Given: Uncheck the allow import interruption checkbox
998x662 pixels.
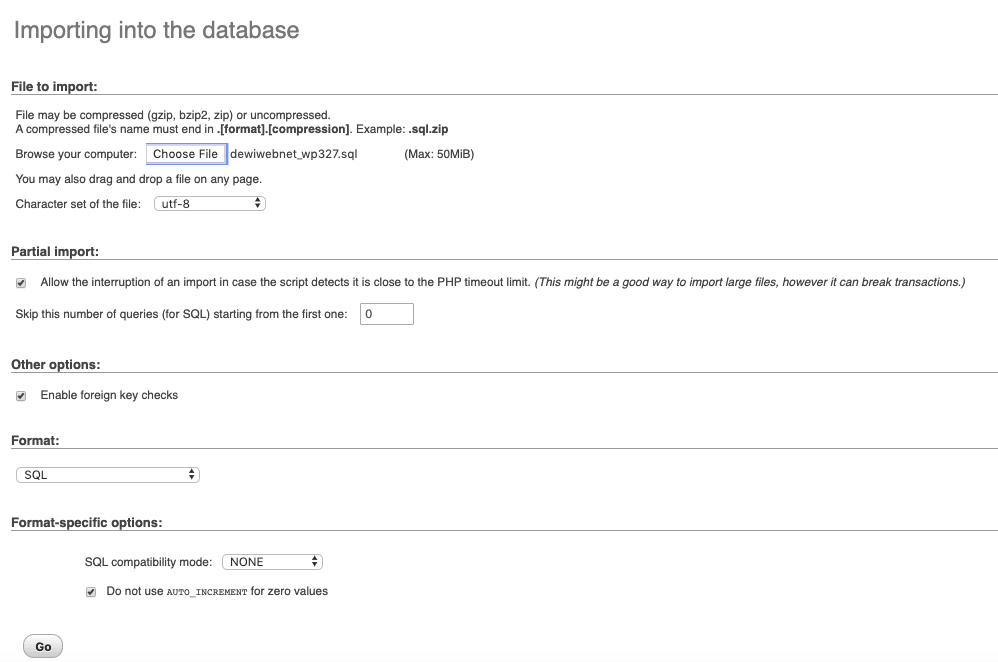Looking at the screenshot, I should click(x=21, y=283).
